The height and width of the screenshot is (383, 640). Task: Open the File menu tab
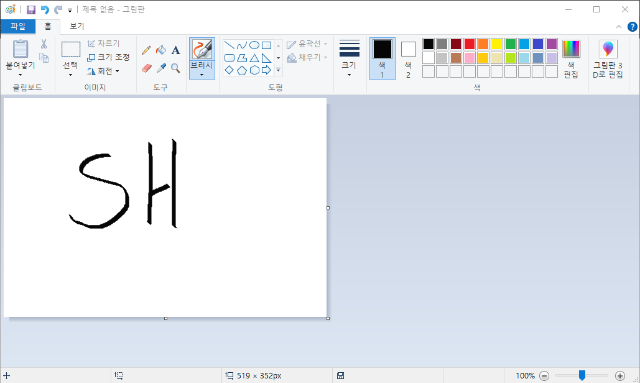point(18,26)
